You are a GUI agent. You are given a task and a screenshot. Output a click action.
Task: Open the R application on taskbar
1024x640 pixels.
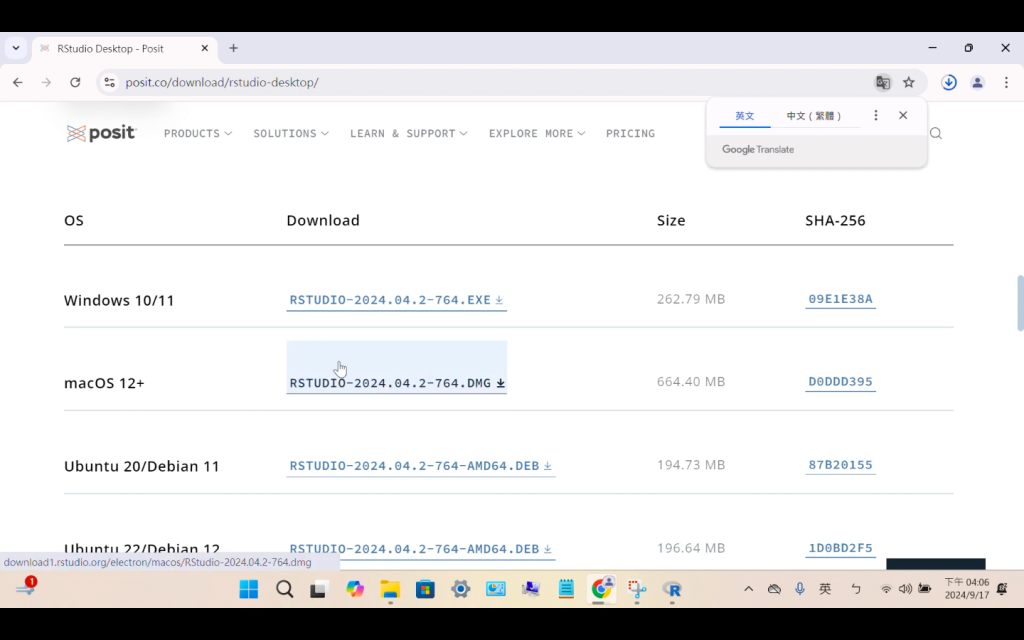672,589
